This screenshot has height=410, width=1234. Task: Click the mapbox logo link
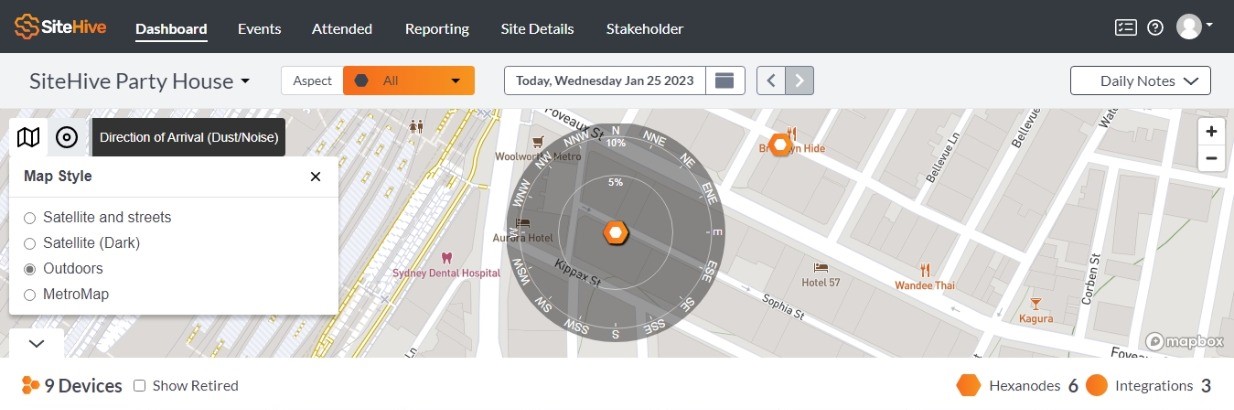(1185, 342)
